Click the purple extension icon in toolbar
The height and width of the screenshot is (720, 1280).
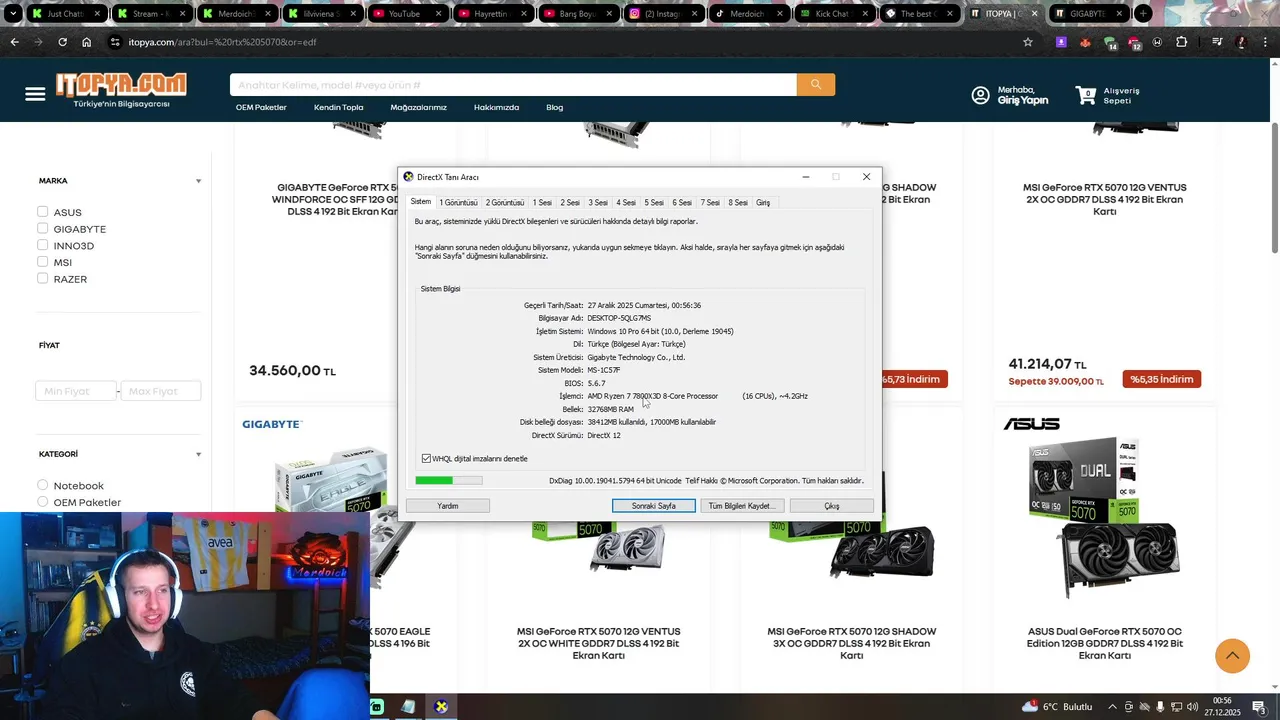coord(1061,42)
